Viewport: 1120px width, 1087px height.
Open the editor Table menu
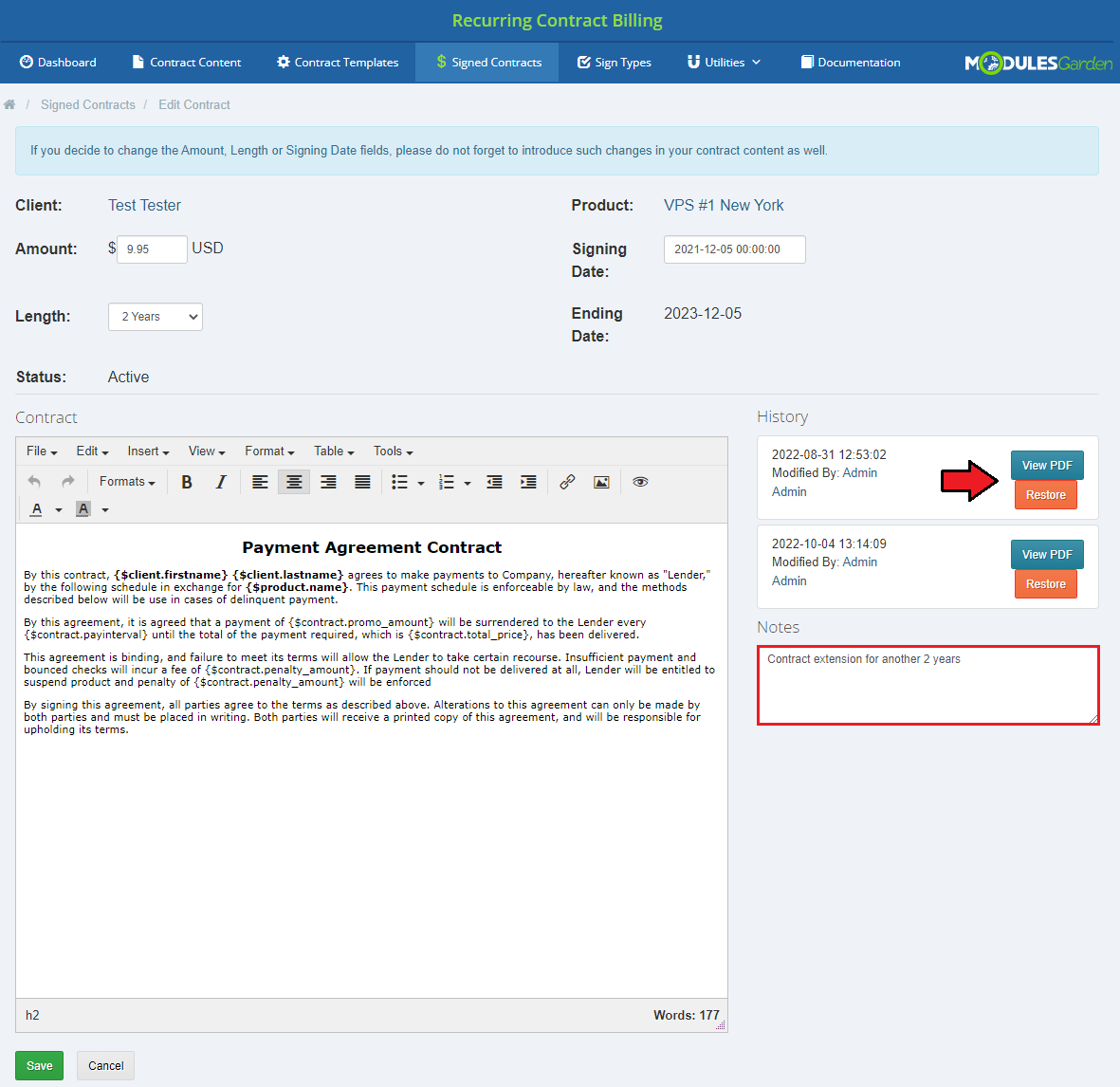click(334, 451)
